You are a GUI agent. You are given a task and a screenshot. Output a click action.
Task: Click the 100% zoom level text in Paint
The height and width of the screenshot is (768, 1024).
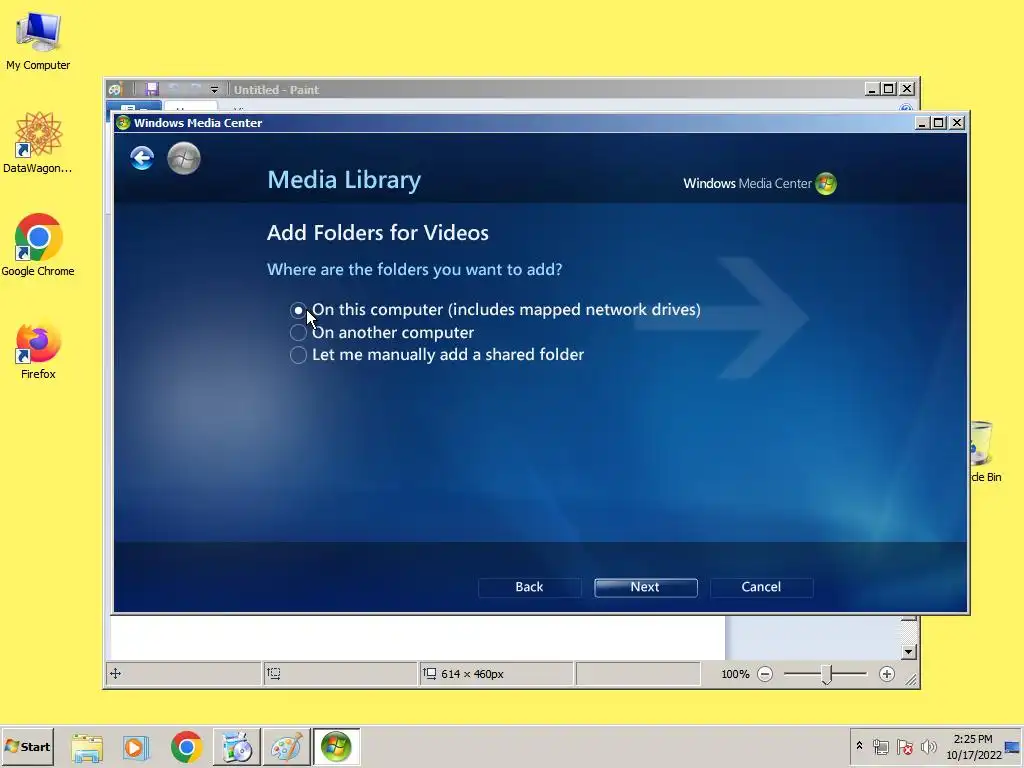tap(735, 674)
